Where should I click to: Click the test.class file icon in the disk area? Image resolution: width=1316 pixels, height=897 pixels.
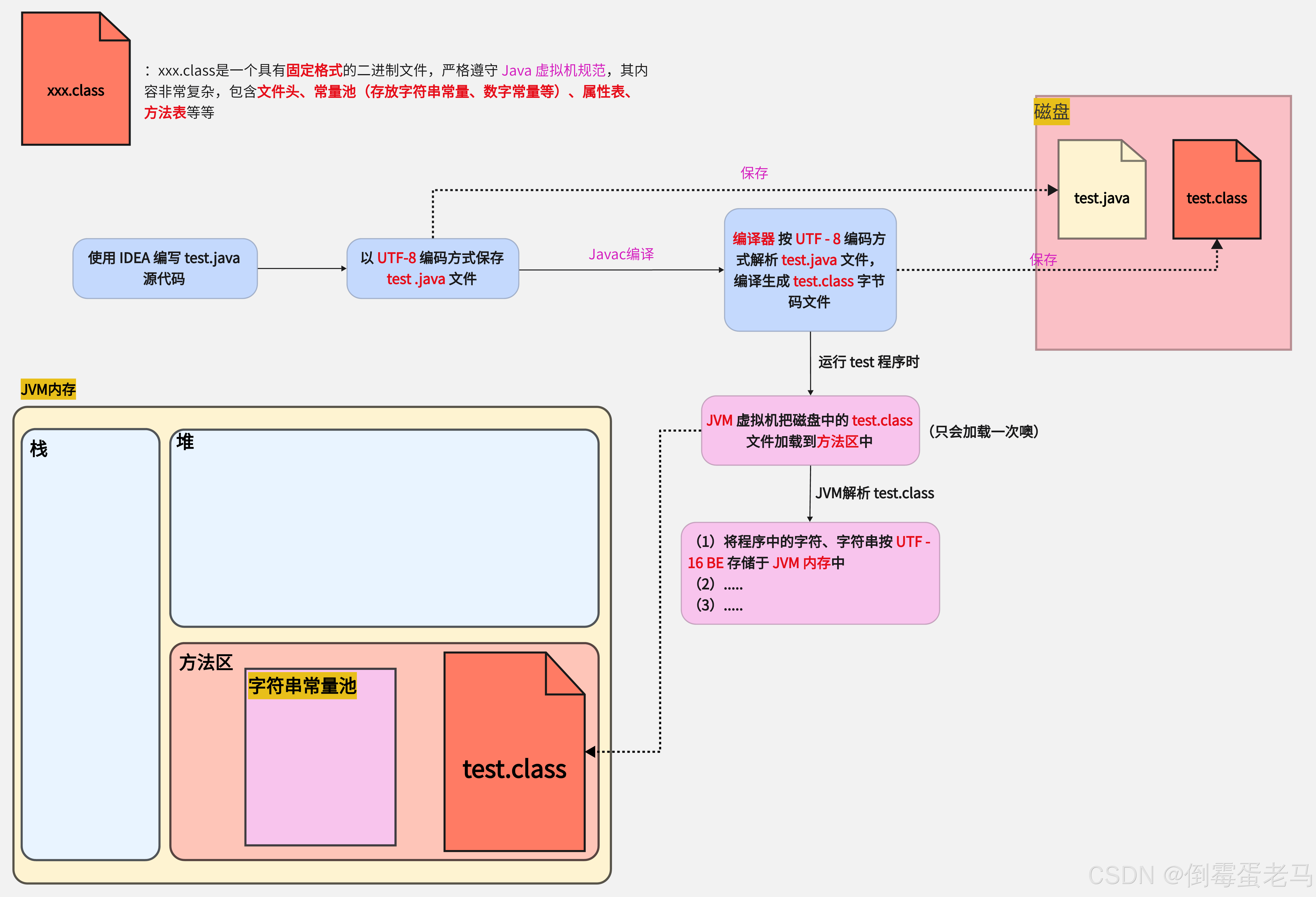[x=1216, y=190]
